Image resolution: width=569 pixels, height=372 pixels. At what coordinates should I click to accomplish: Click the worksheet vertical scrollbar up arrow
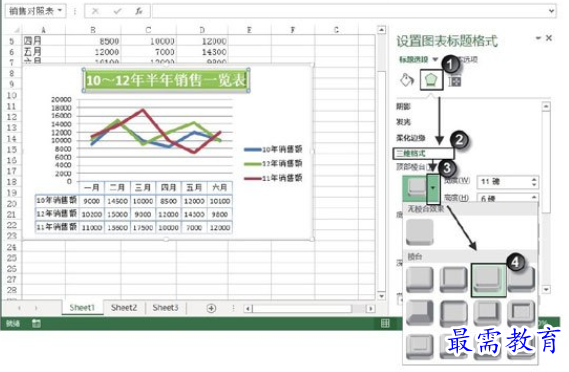(381, 30)
